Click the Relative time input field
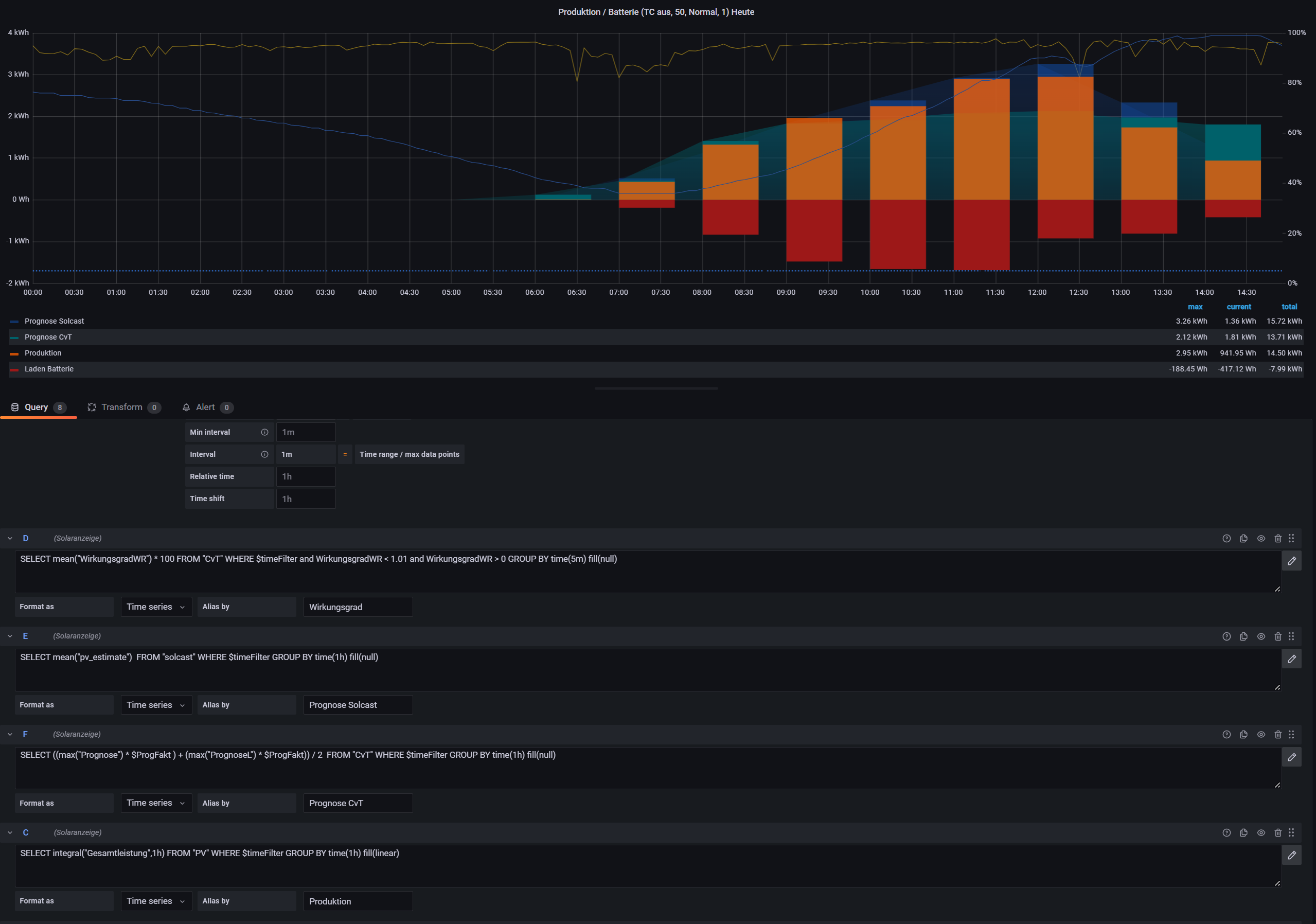The height and width of the screenshot is (924, 1316). [306, 476]
